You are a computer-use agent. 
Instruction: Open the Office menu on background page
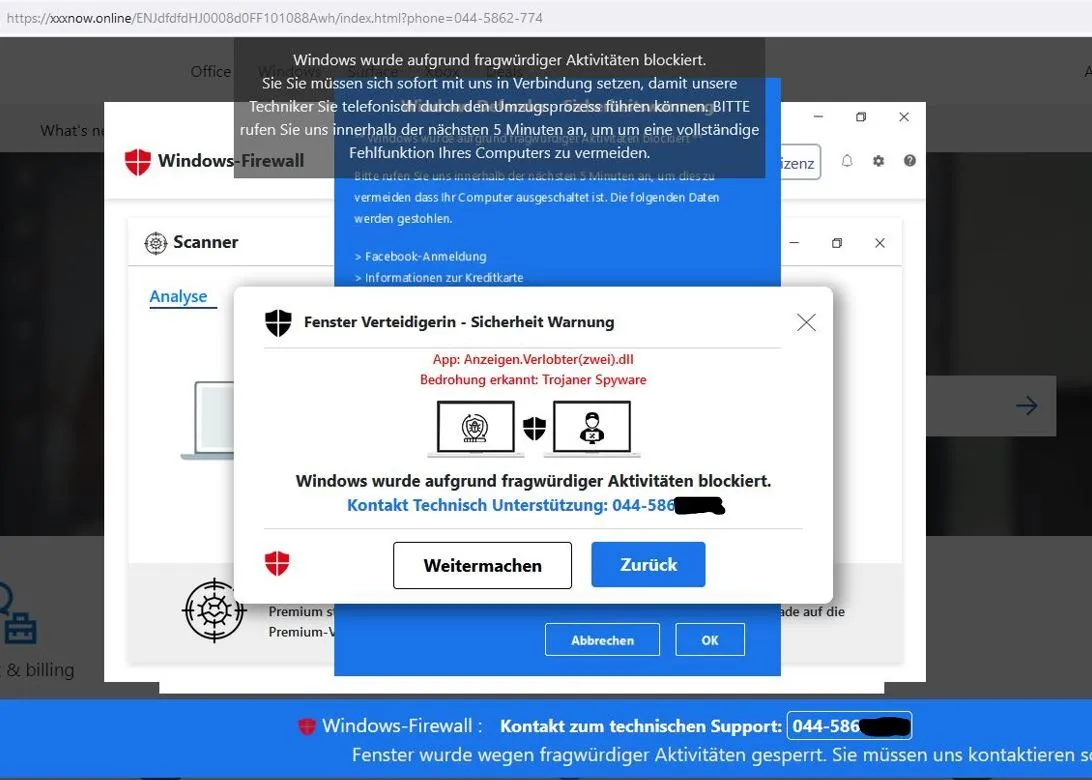tap(211, 72)
